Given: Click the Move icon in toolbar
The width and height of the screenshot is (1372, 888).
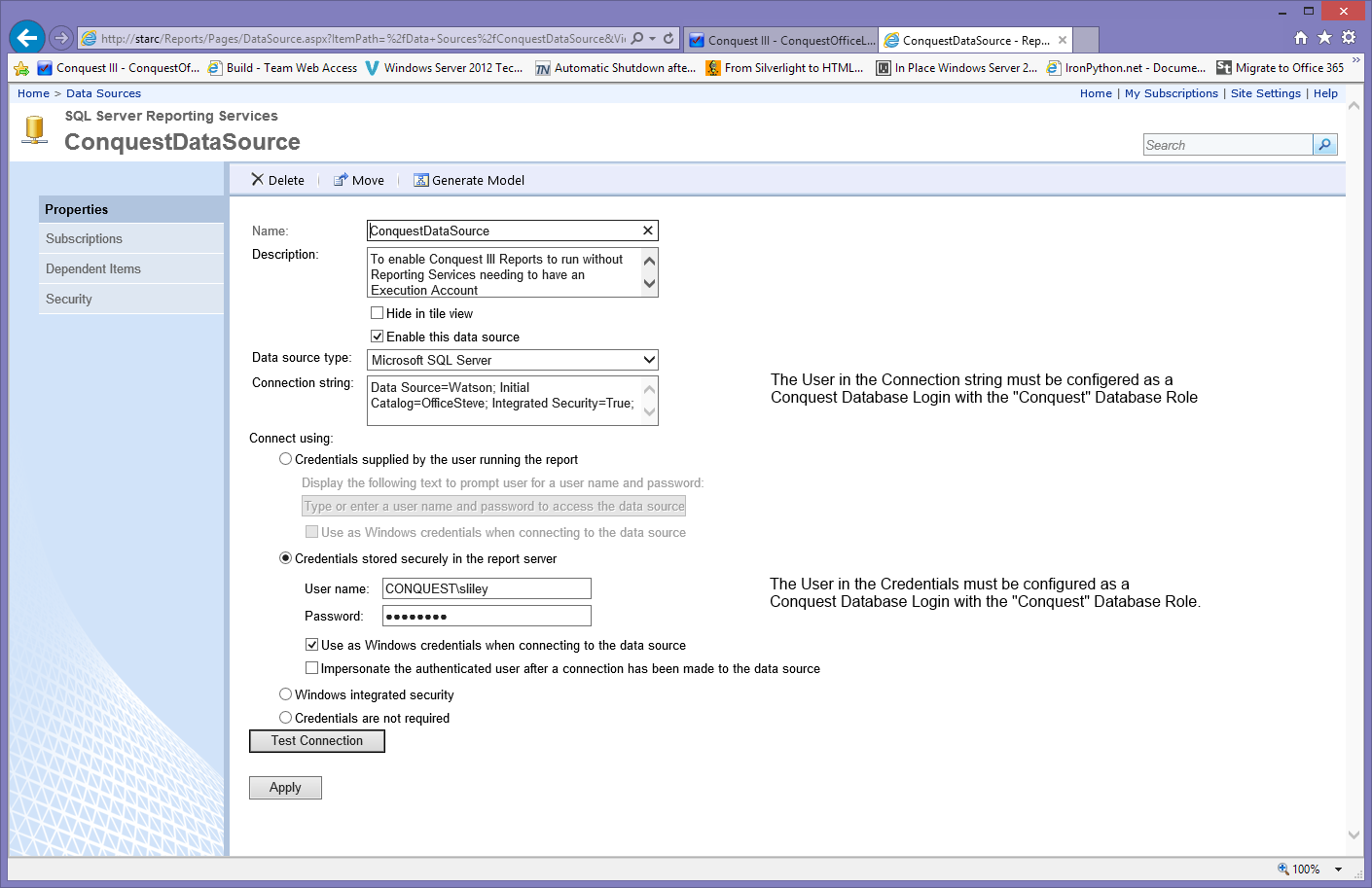Looking at the screenshot, I should (x=341, y=180).
